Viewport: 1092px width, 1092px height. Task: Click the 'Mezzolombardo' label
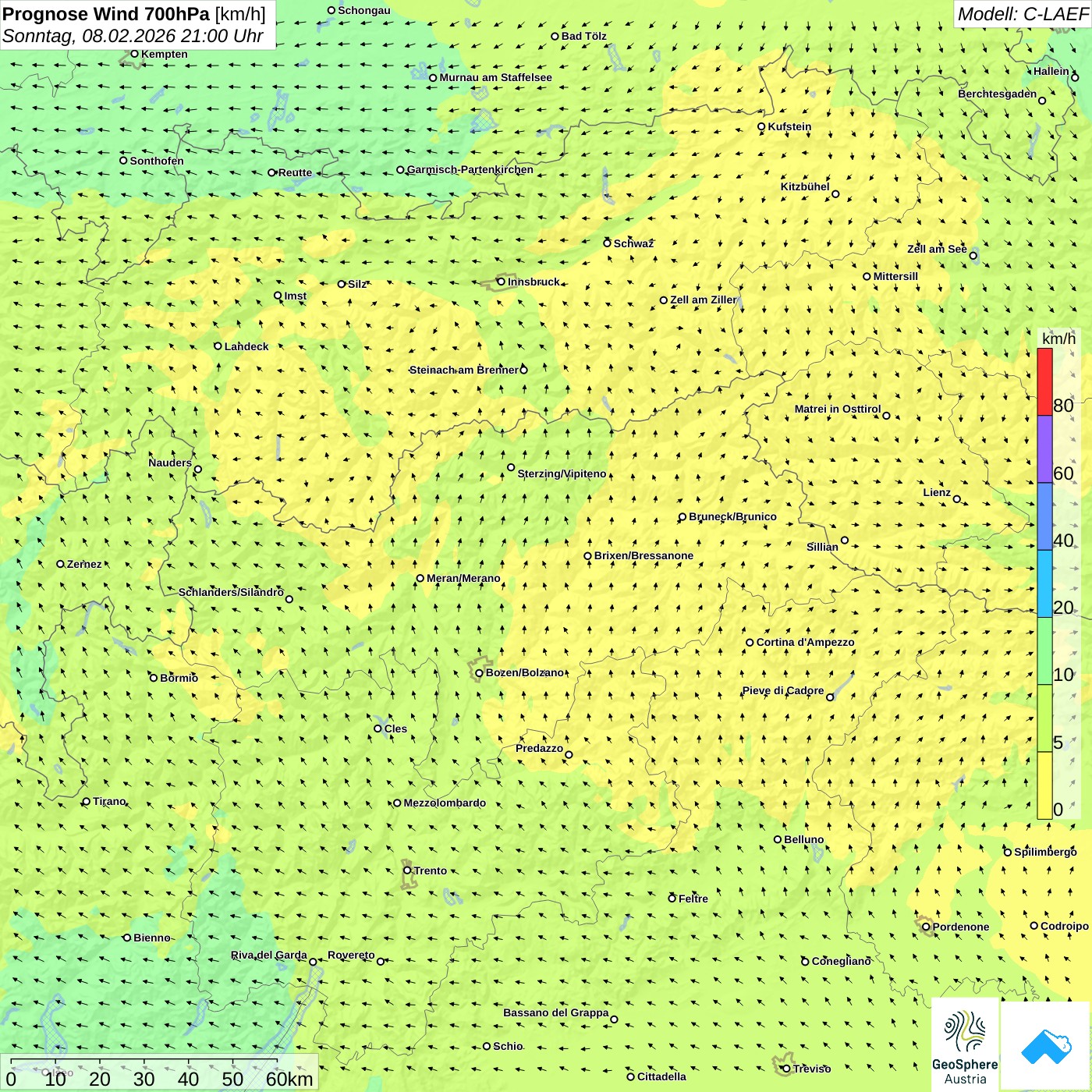pyautogui.click(x=445, y=803)
